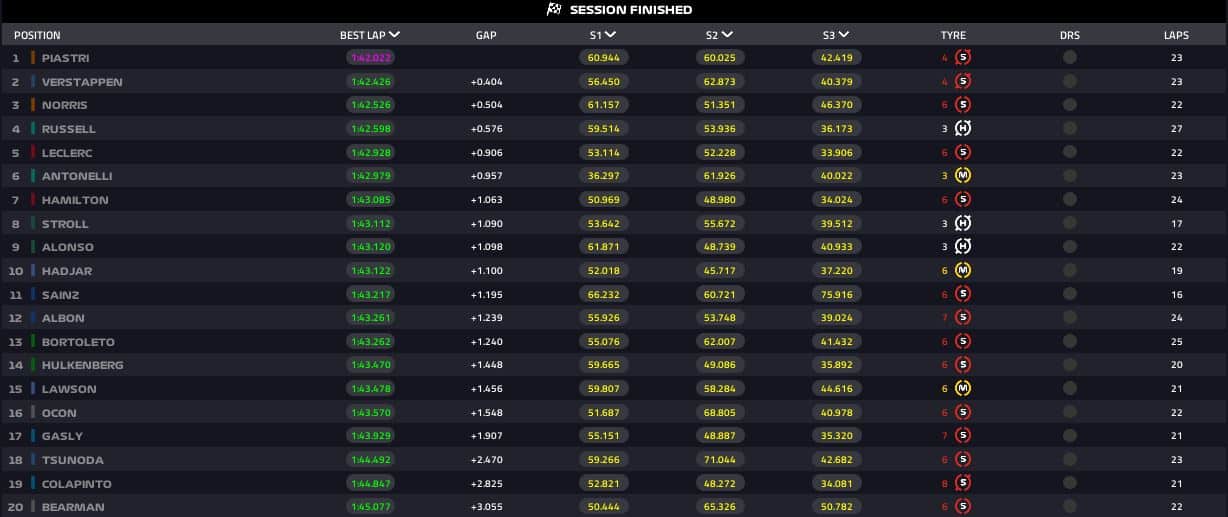This screenshot has height=517, width=1228.
Task: Select driver name Hulkenberg
Action: point(83,365)
